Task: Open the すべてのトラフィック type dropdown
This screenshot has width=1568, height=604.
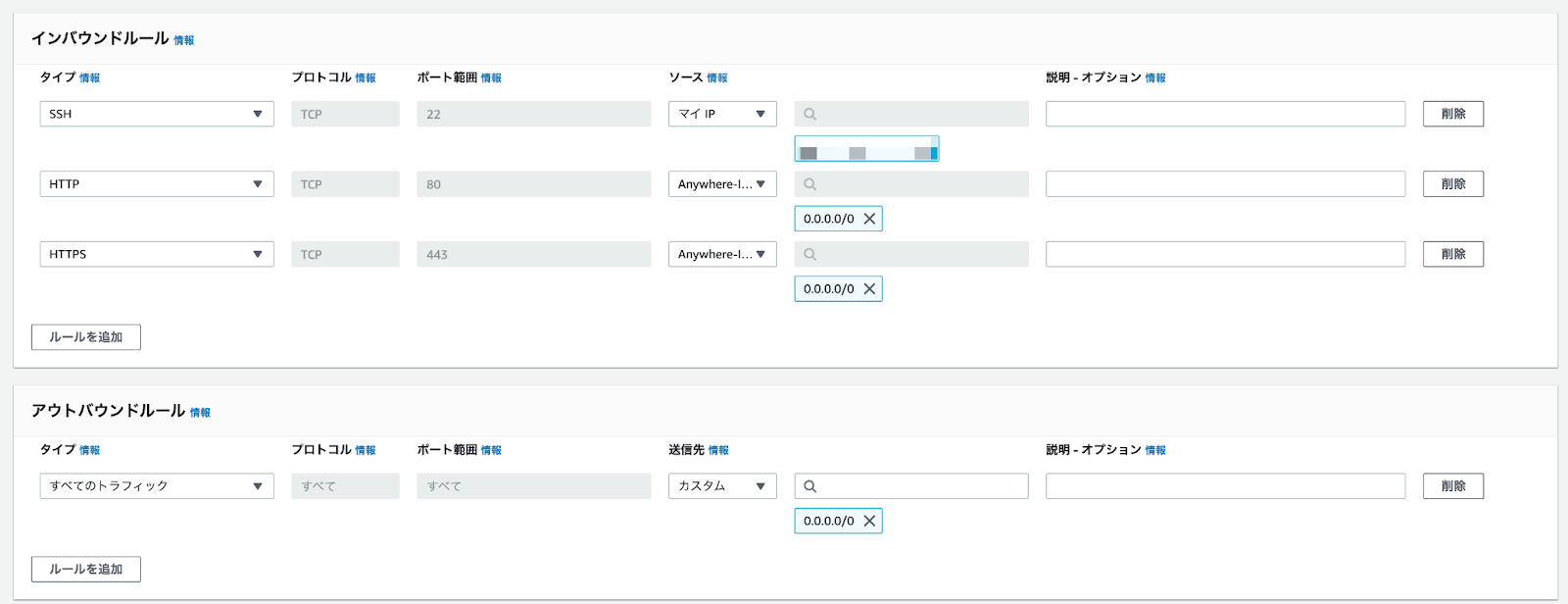Action: coord(157,486)
